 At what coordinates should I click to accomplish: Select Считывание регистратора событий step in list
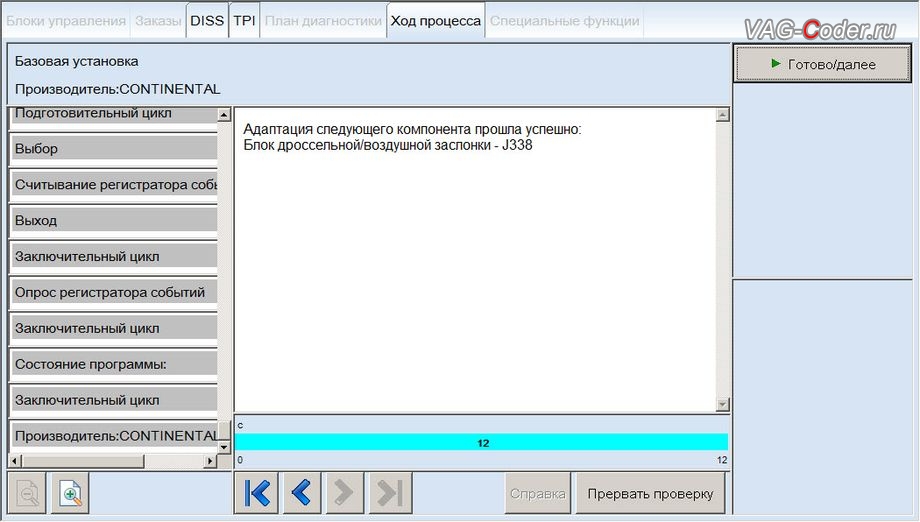[x=112, y=185]
